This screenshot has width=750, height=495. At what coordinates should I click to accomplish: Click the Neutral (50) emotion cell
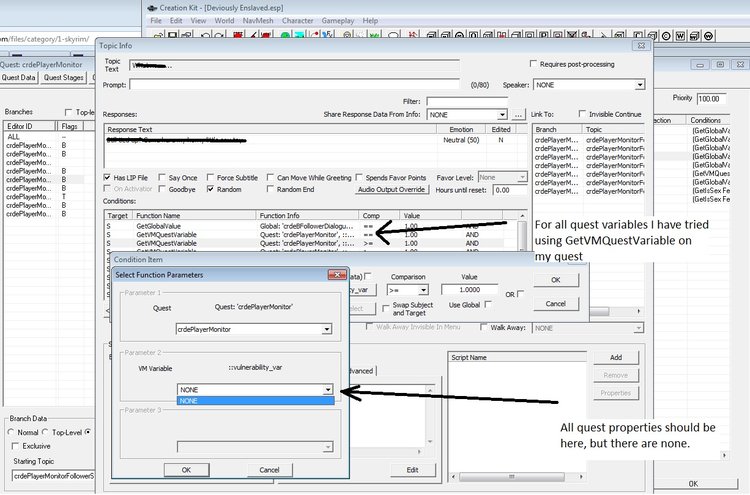tap(461, 140)
